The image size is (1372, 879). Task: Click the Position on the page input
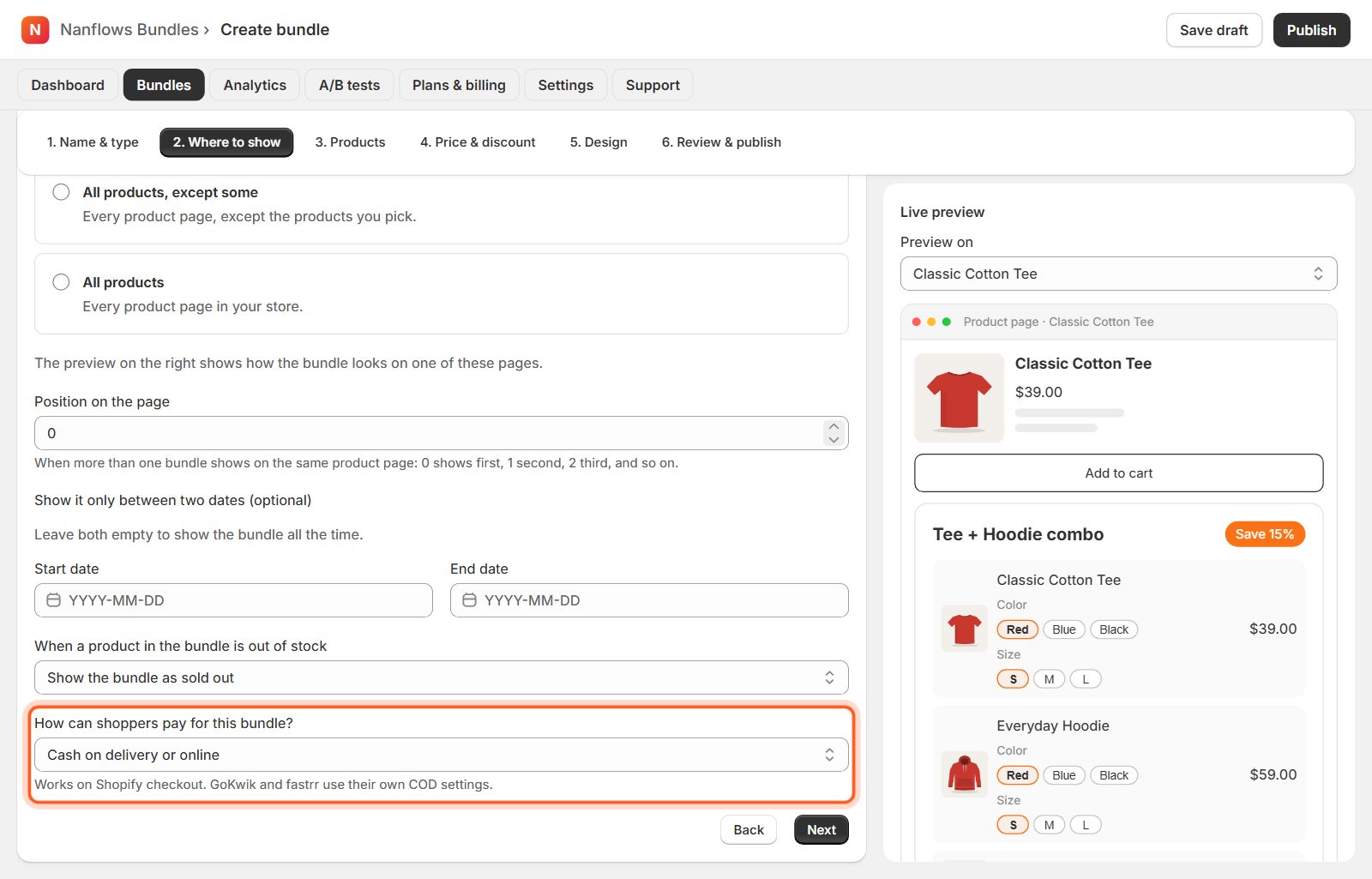point(442,433)
